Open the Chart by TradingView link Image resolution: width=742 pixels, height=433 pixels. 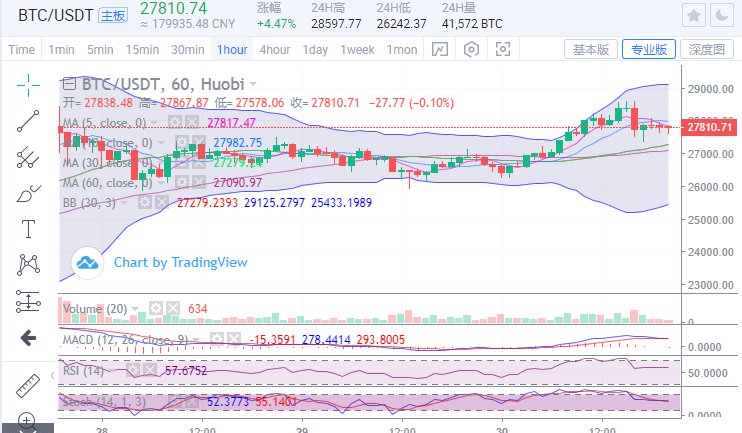[x=180, y=262]
